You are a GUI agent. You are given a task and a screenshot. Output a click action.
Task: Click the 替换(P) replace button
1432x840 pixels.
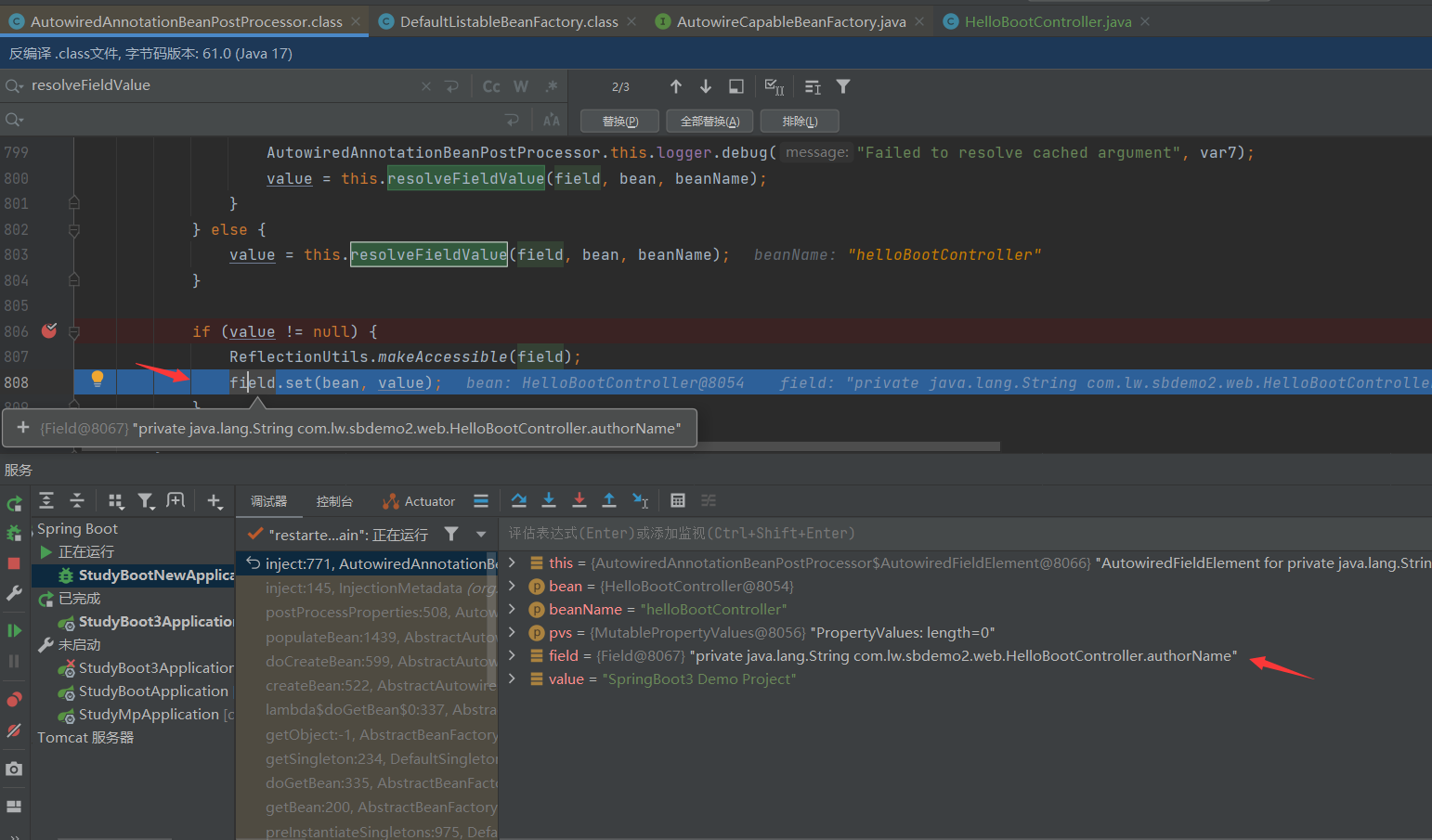tap(619, 122)
